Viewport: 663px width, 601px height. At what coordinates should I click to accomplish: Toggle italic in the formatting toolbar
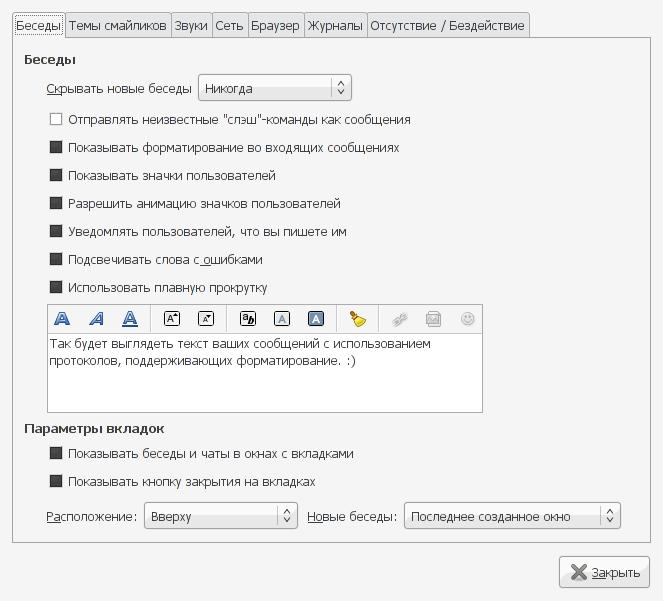click(96, 319)
